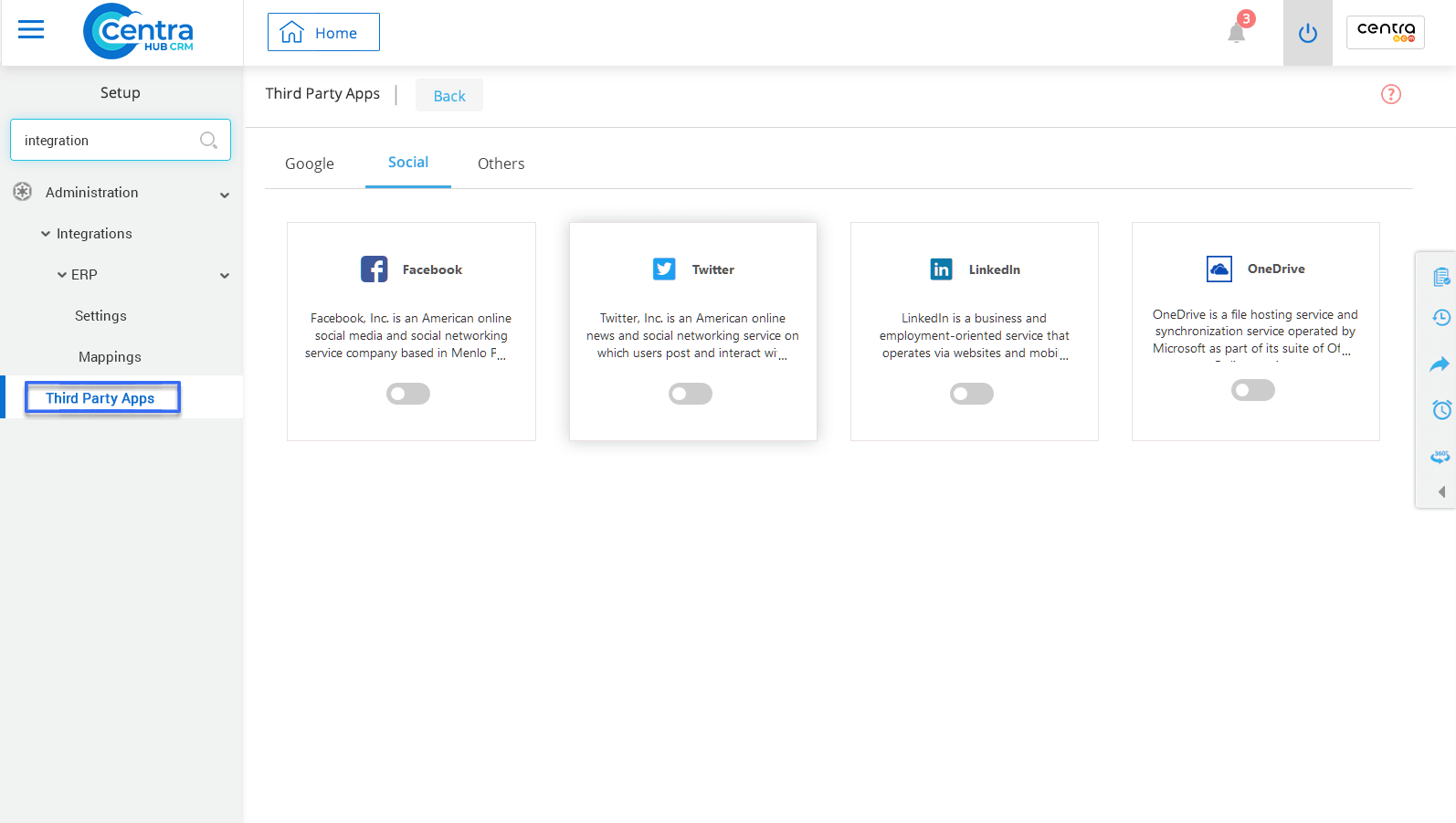Image resolution: width=1456 pixels, height=823 pixels.
Task: Enable the Twitter integration toggle
Action: pyautogui.click(x=691, y=394)
